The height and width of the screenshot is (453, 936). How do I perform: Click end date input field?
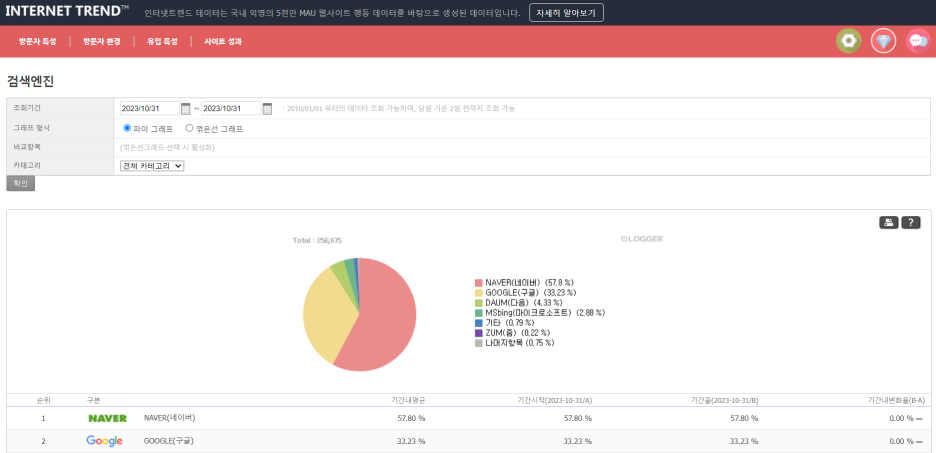(x=232, y=109)
